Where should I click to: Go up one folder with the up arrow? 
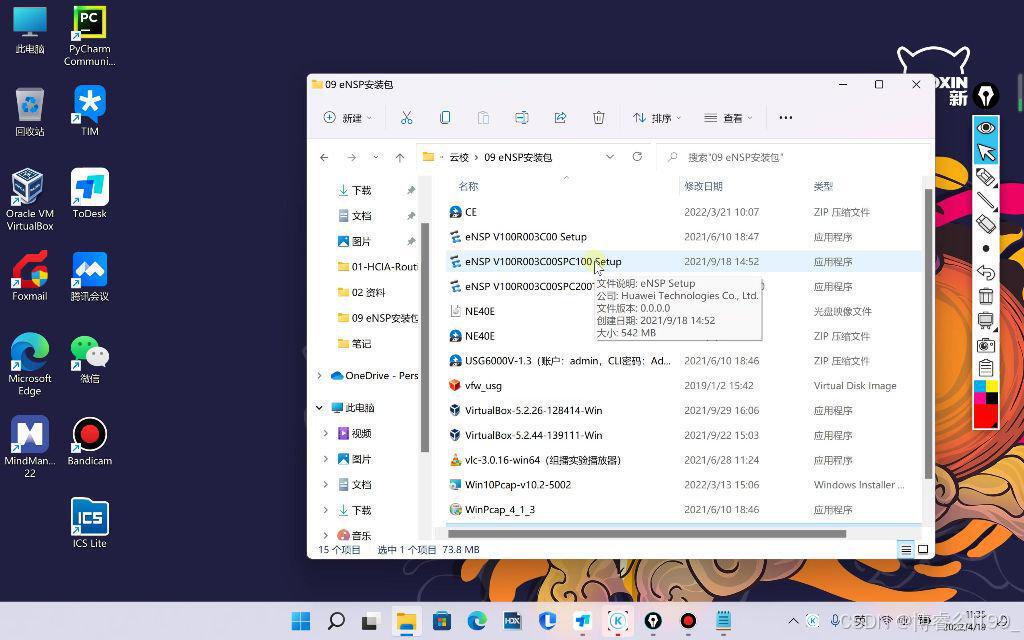point(400,157)
